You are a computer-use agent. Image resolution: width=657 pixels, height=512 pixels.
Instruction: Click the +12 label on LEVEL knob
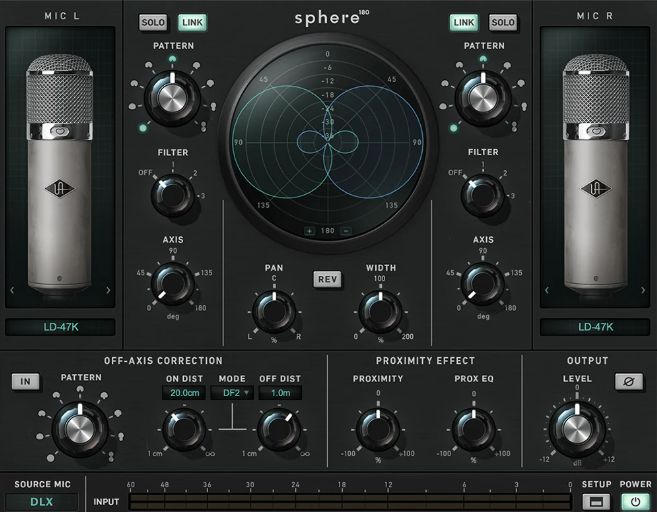tap(609, 460)
